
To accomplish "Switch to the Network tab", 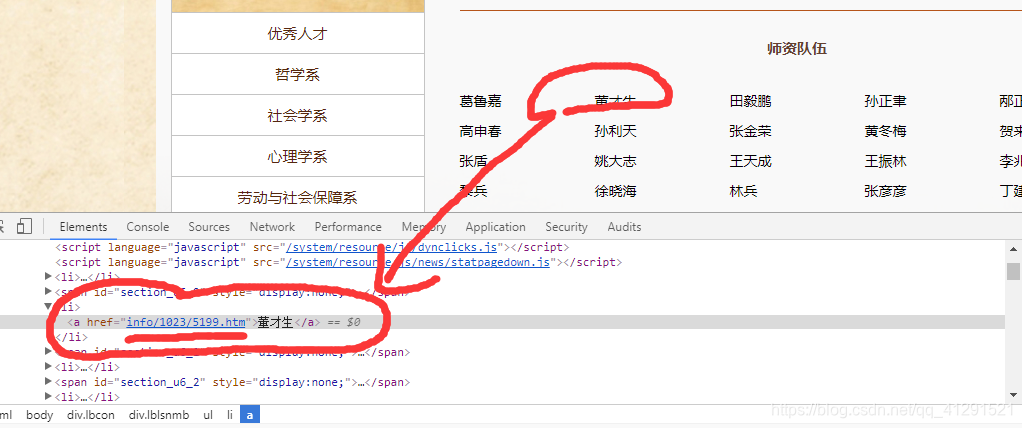I will pos(272,227).
